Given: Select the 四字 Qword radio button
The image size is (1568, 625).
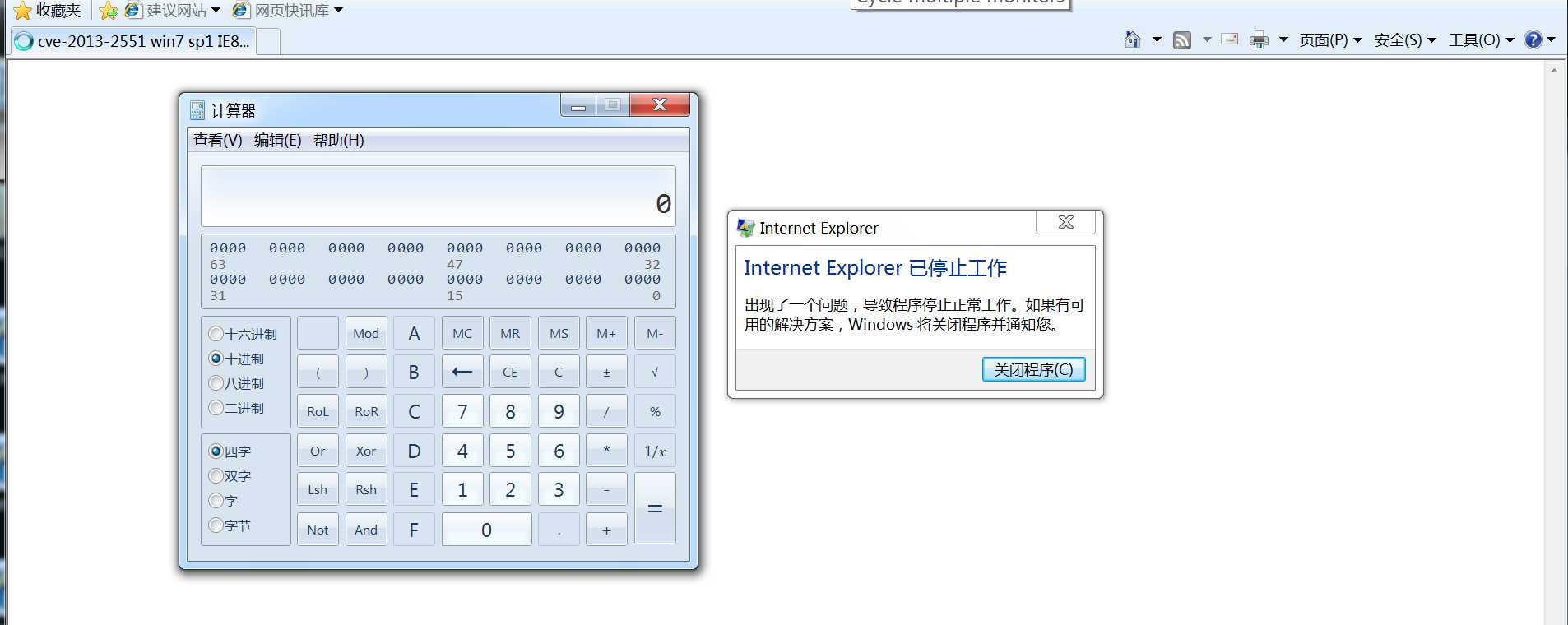Looking at the screenshot, I should 216,451.
